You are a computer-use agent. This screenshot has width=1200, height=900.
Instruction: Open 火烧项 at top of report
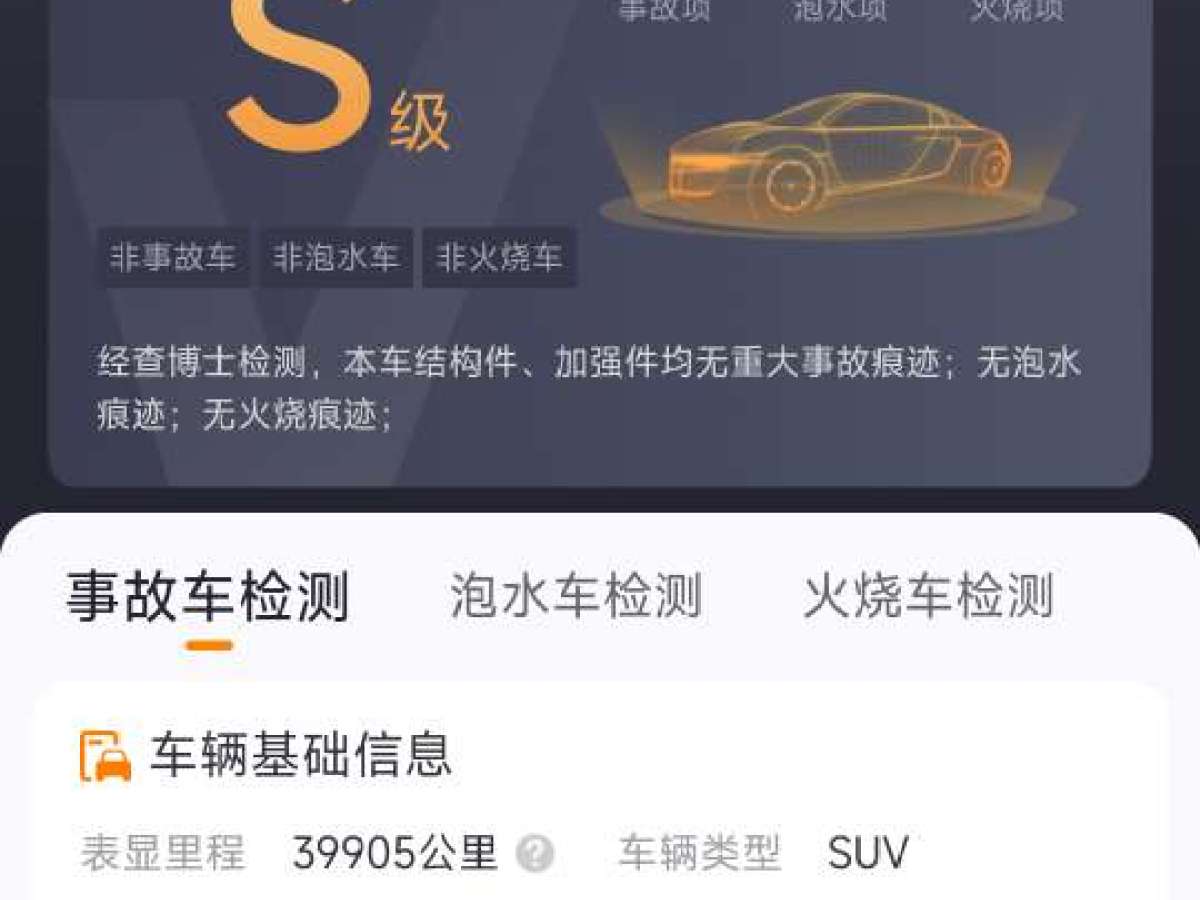(x=1016, y=11)
